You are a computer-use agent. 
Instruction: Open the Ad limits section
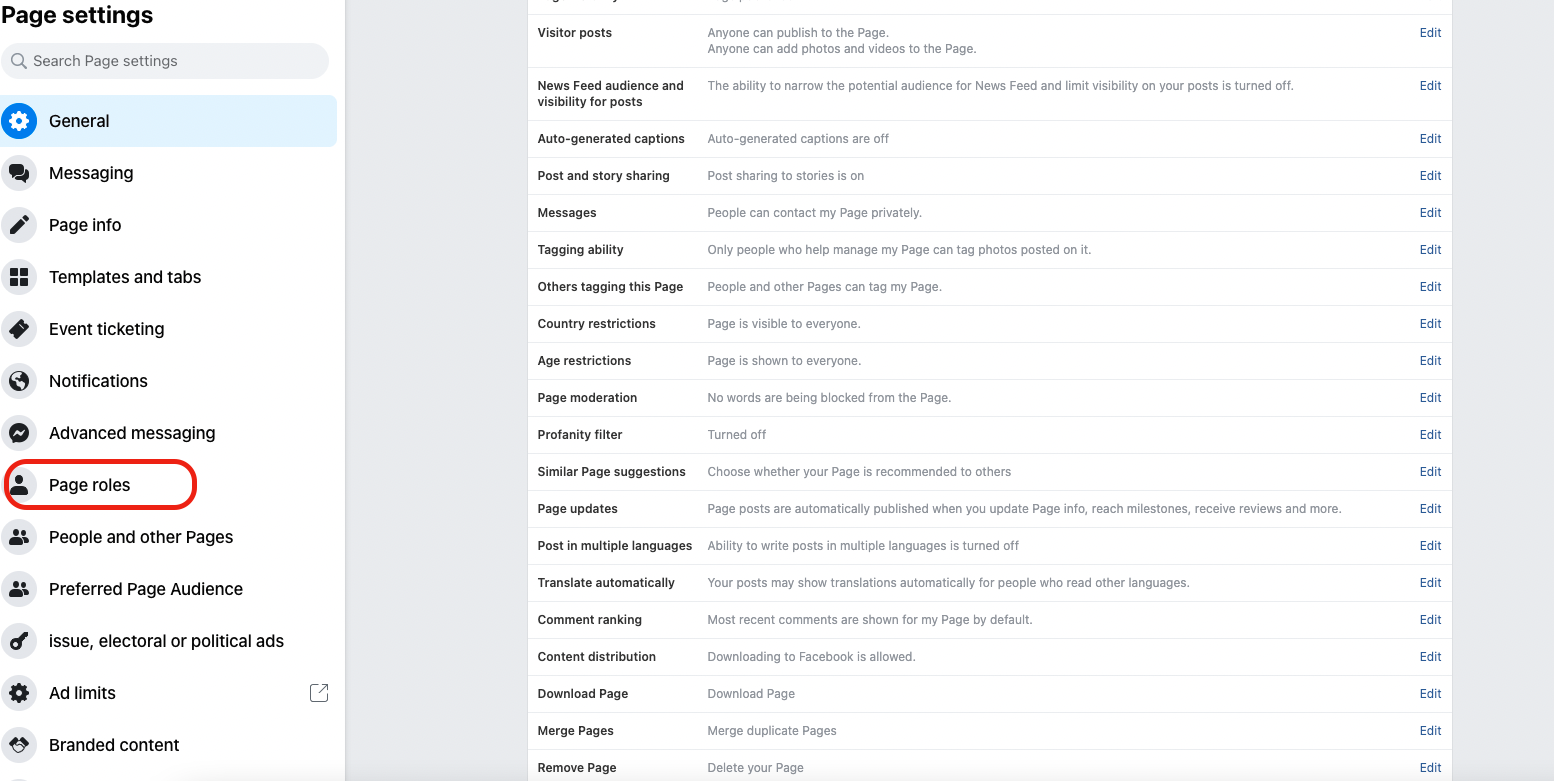[169, 693]
